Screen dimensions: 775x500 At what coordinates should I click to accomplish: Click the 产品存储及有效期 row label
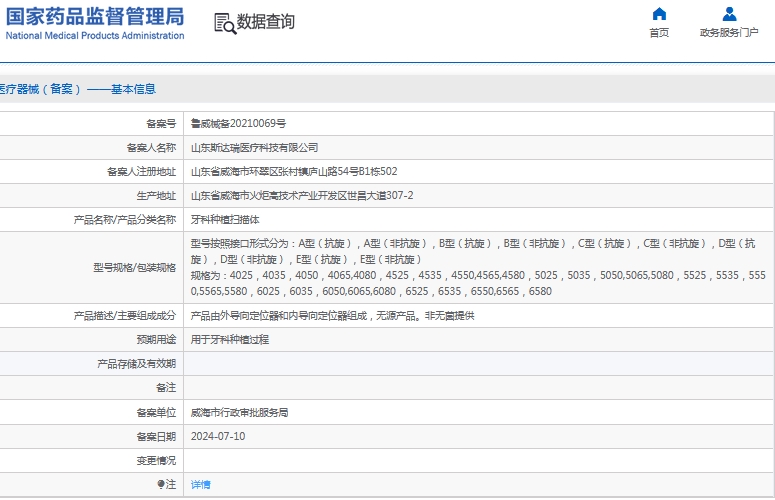[x=136, y=364]
